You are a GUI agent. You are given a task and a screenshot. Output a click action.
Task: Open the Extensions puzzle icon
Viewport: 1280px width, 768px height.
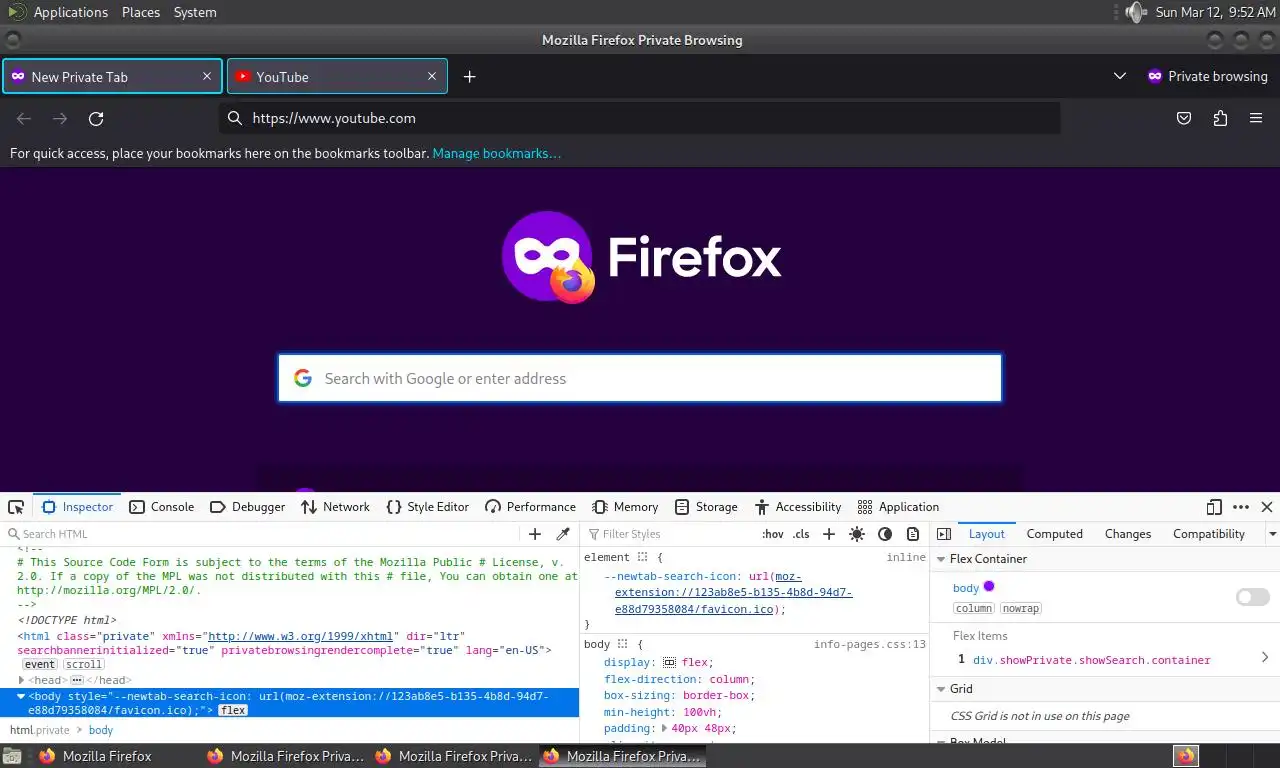point(1220,118)
